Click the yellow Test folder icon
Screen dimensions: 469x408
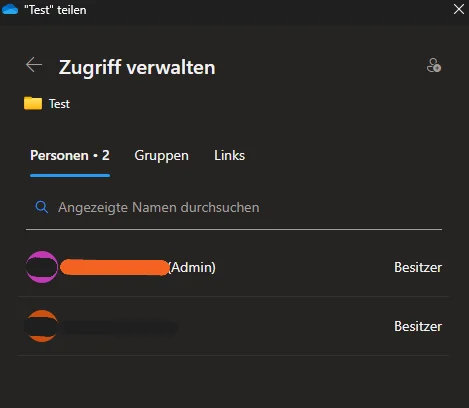[x=33, y=103]
